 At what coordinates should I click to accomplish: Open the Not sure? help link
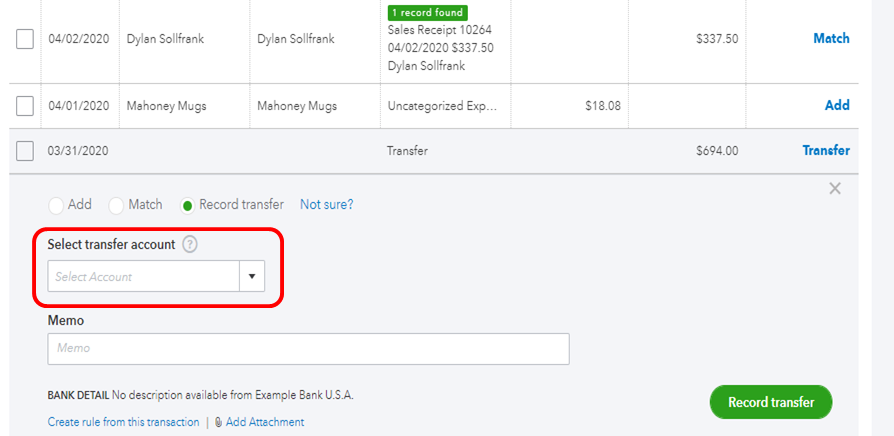pyautogui.click(x=326, y=205)
